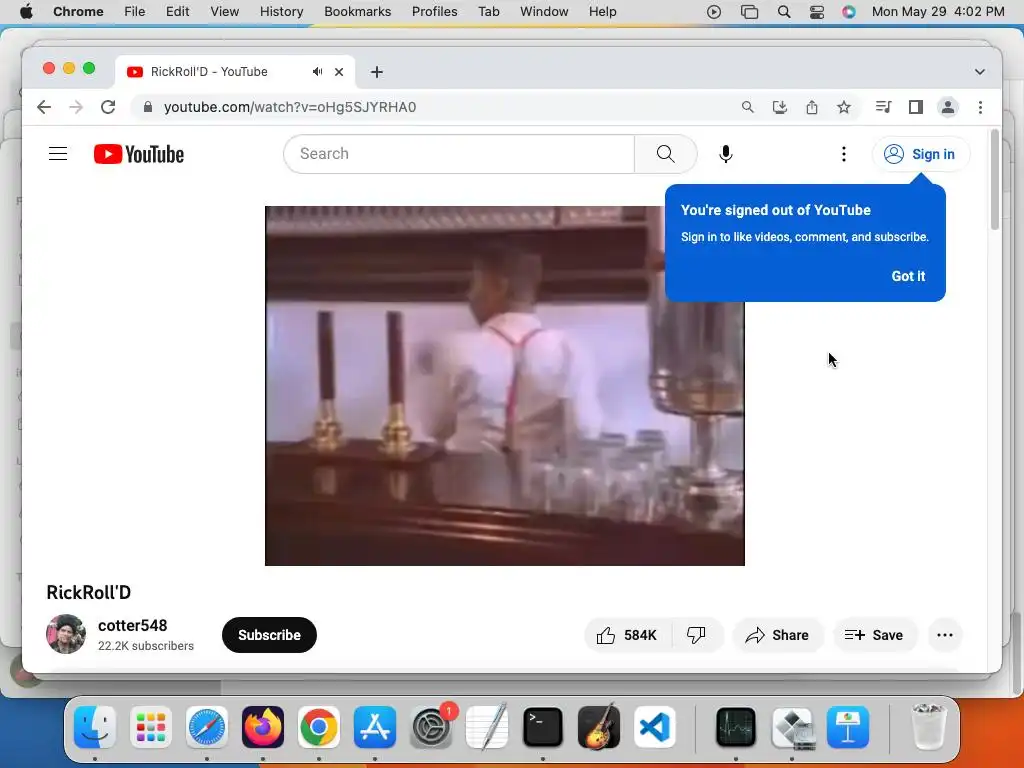
Task: Dislike the RickRoll'D video
Action: point(697,635)
